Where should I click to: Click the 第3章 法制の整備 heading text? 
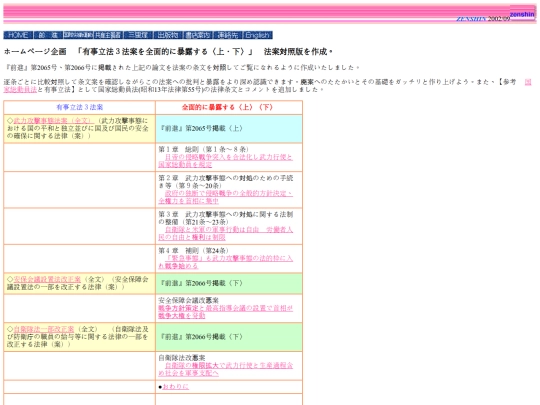click(226, 218)
